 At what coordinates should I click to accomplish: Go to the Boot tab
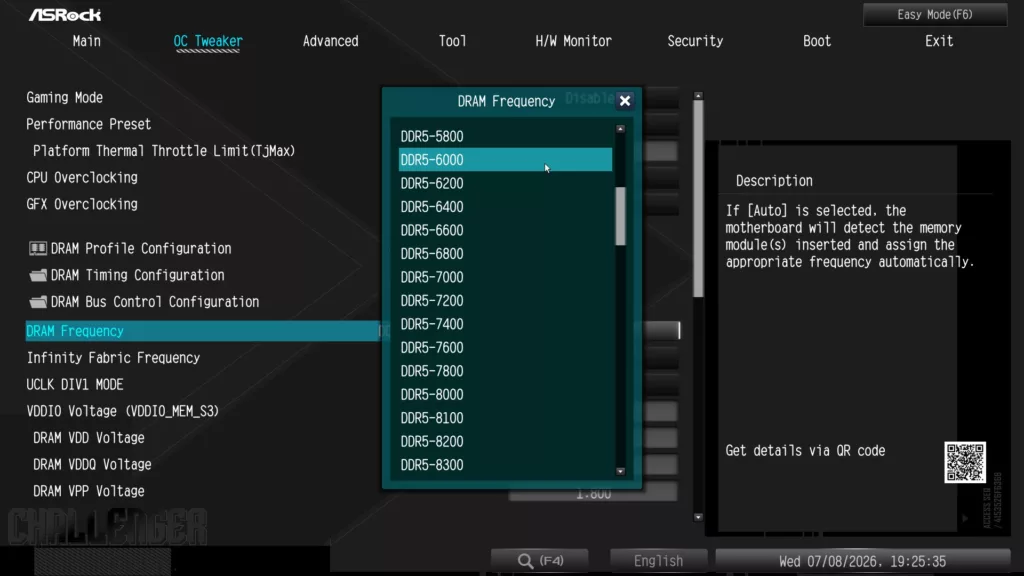click(817, 41)
